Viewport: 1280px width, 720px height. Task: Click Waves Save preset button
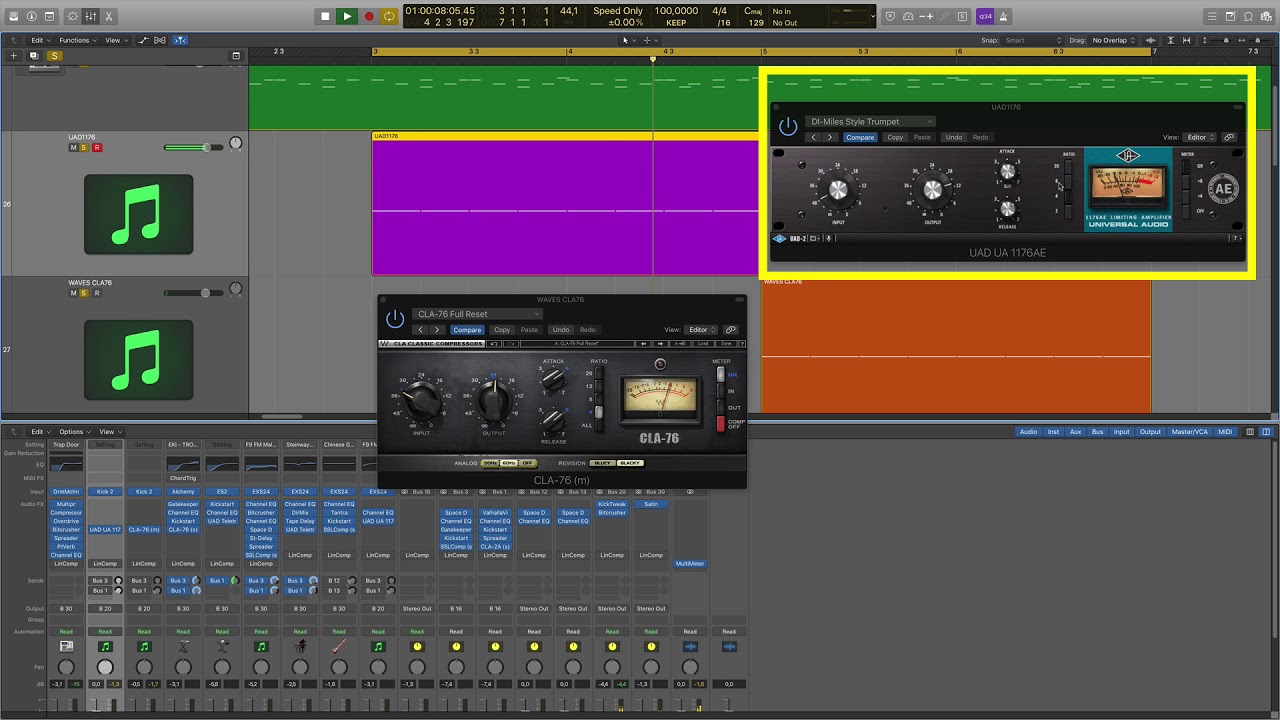(725, 343)
